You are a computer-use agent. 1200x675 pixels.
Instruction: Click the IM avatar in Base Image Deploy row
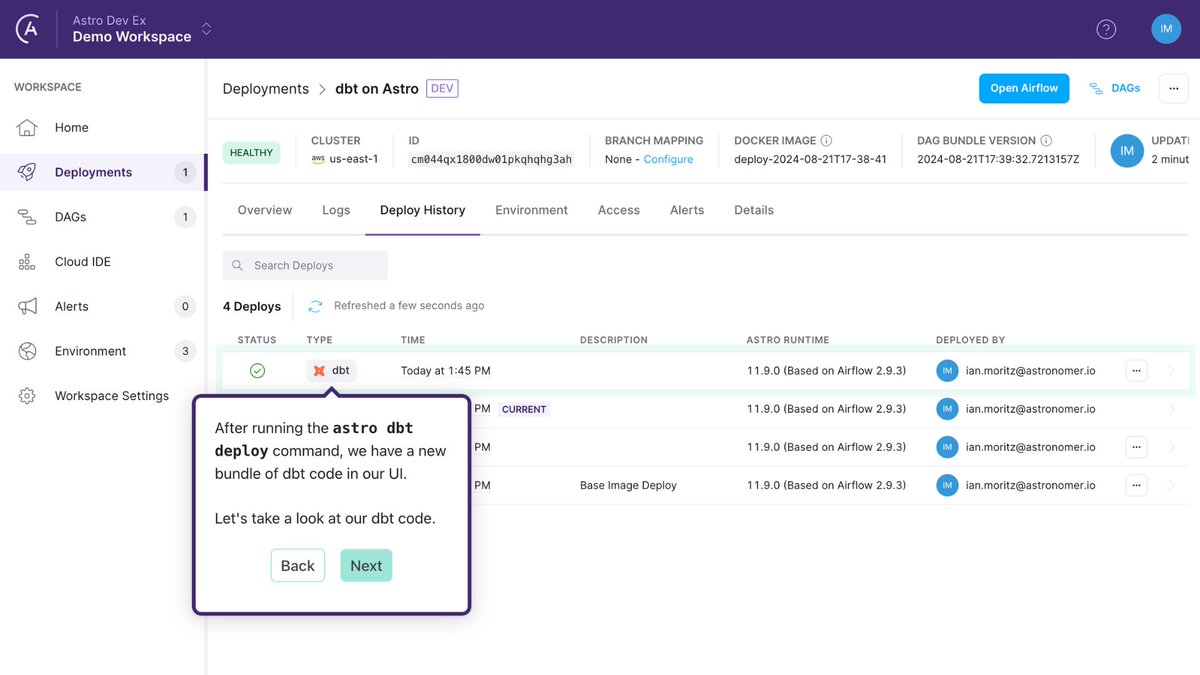[x=947, y=485]
